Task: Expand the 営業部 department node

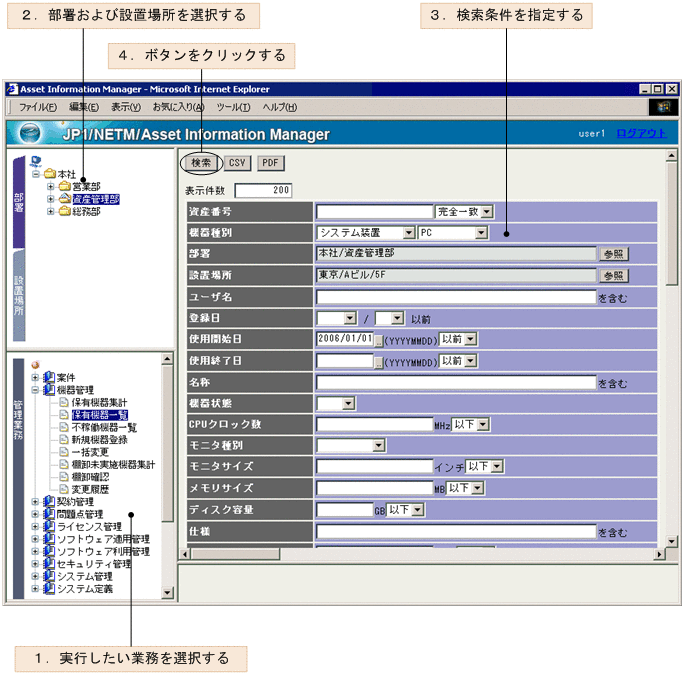Action: [x=51, y=186]
